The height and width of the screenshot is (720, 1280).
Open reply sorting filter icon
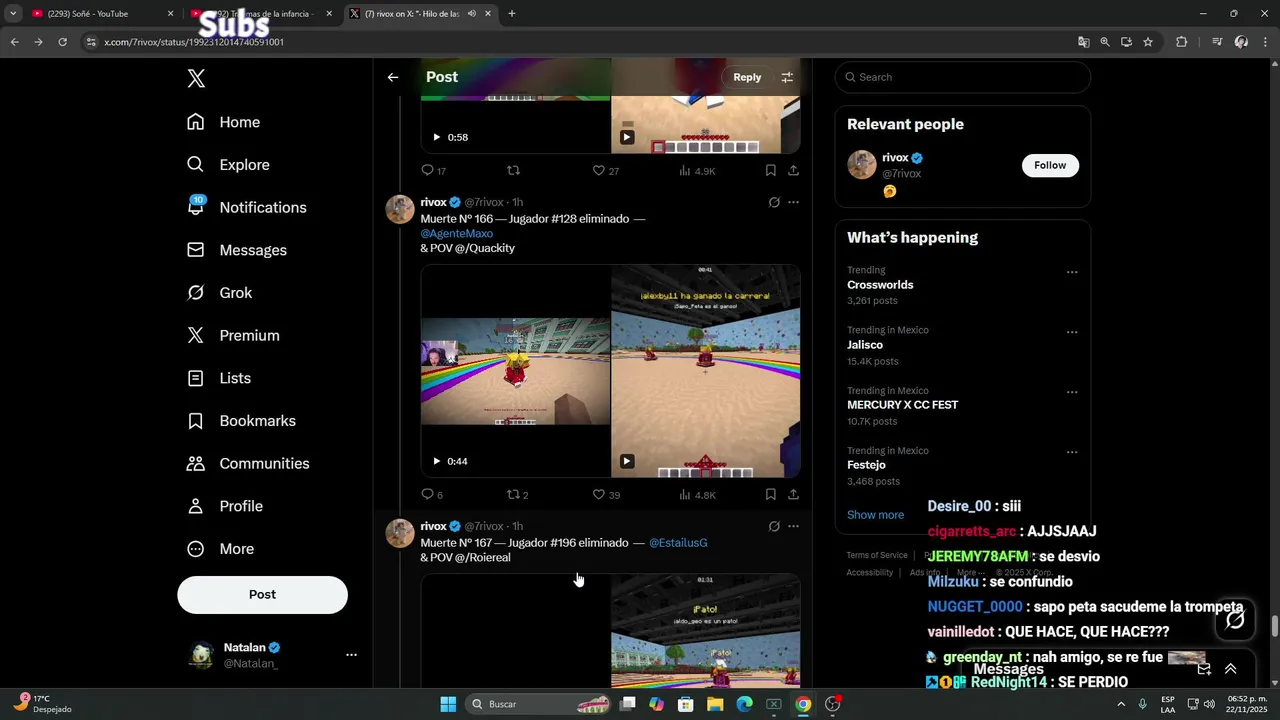pyautogui.click(x=787, y=77)
